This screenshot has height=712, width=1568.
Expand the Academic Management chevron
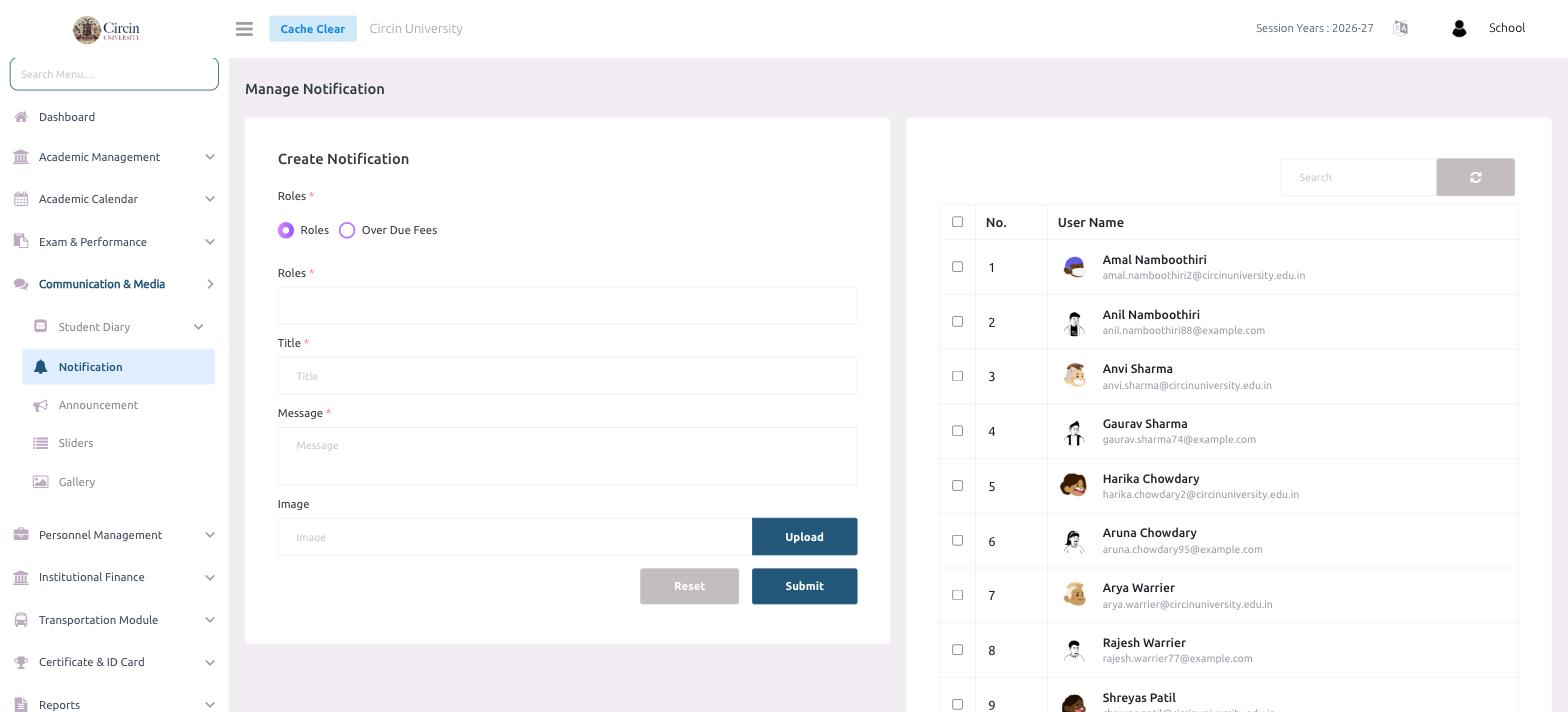click(x=210, y=157)
